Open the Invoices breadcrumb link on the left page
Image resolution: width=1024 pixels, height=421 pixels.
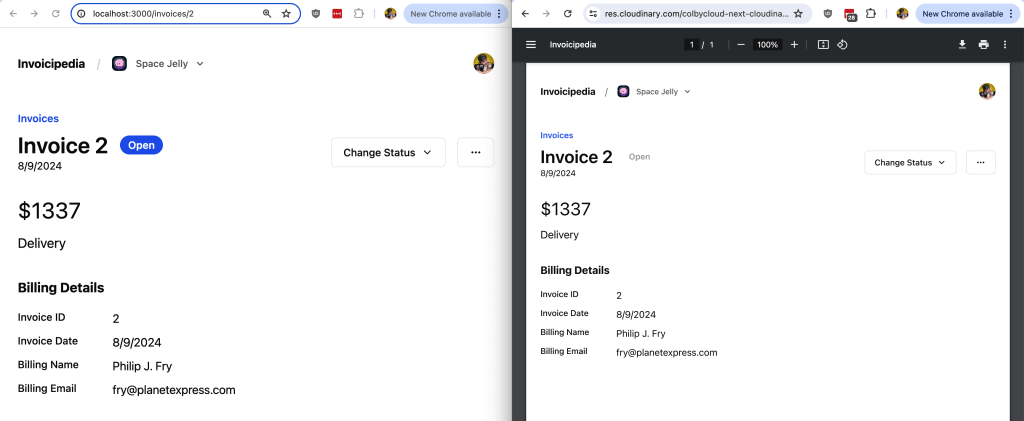coord(39,118)
